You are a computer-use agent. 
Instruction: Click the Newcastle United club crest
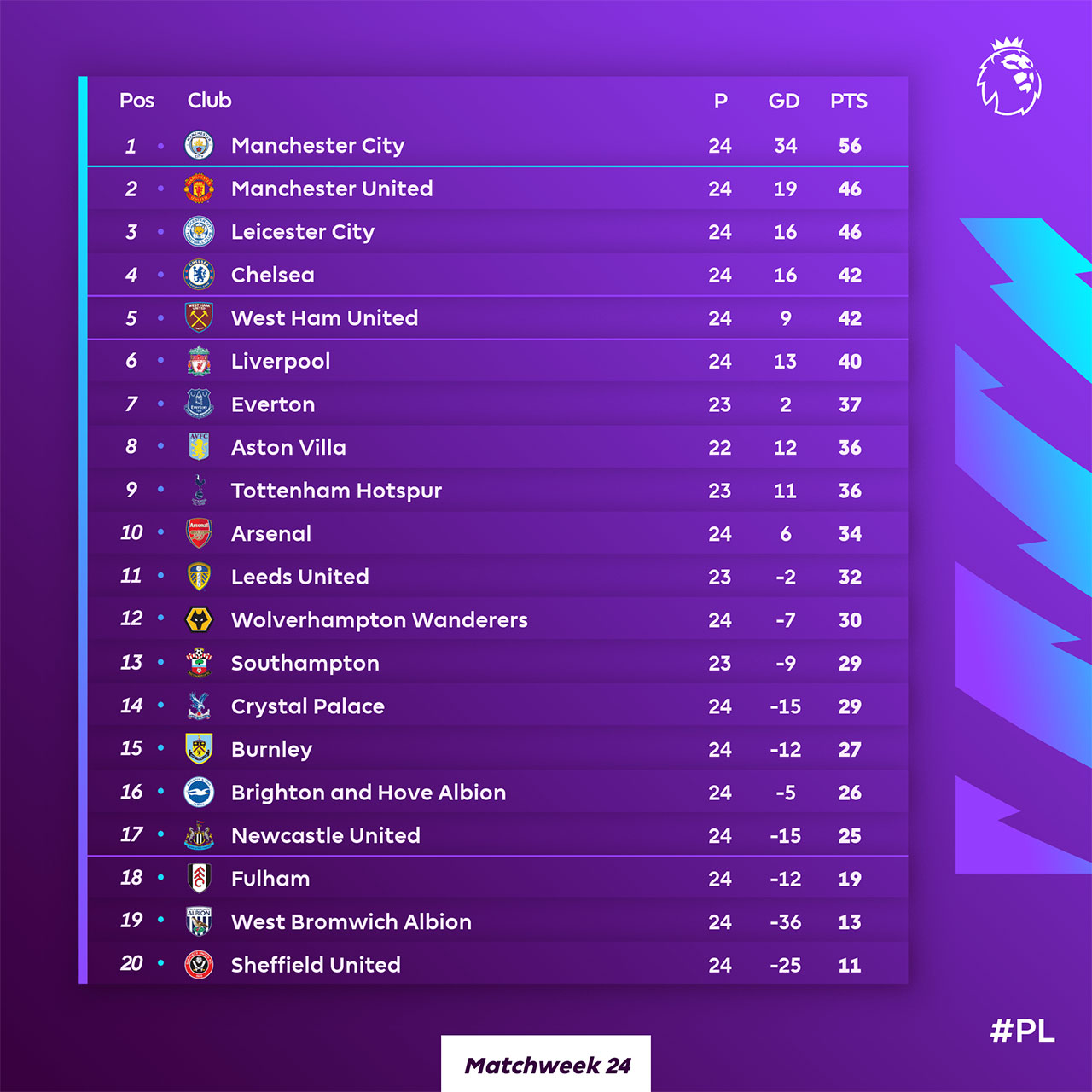[199, 836]
